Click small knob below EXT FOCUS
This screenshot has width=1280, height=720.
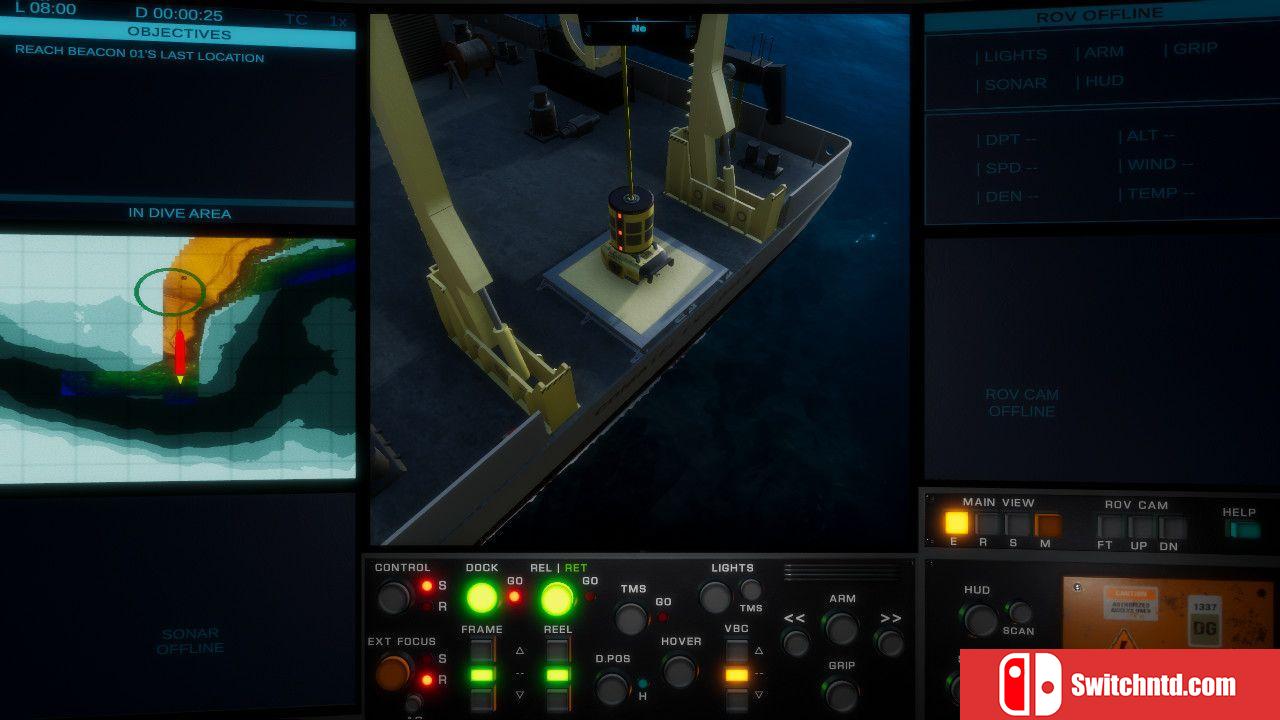click(x=413, y=704)
